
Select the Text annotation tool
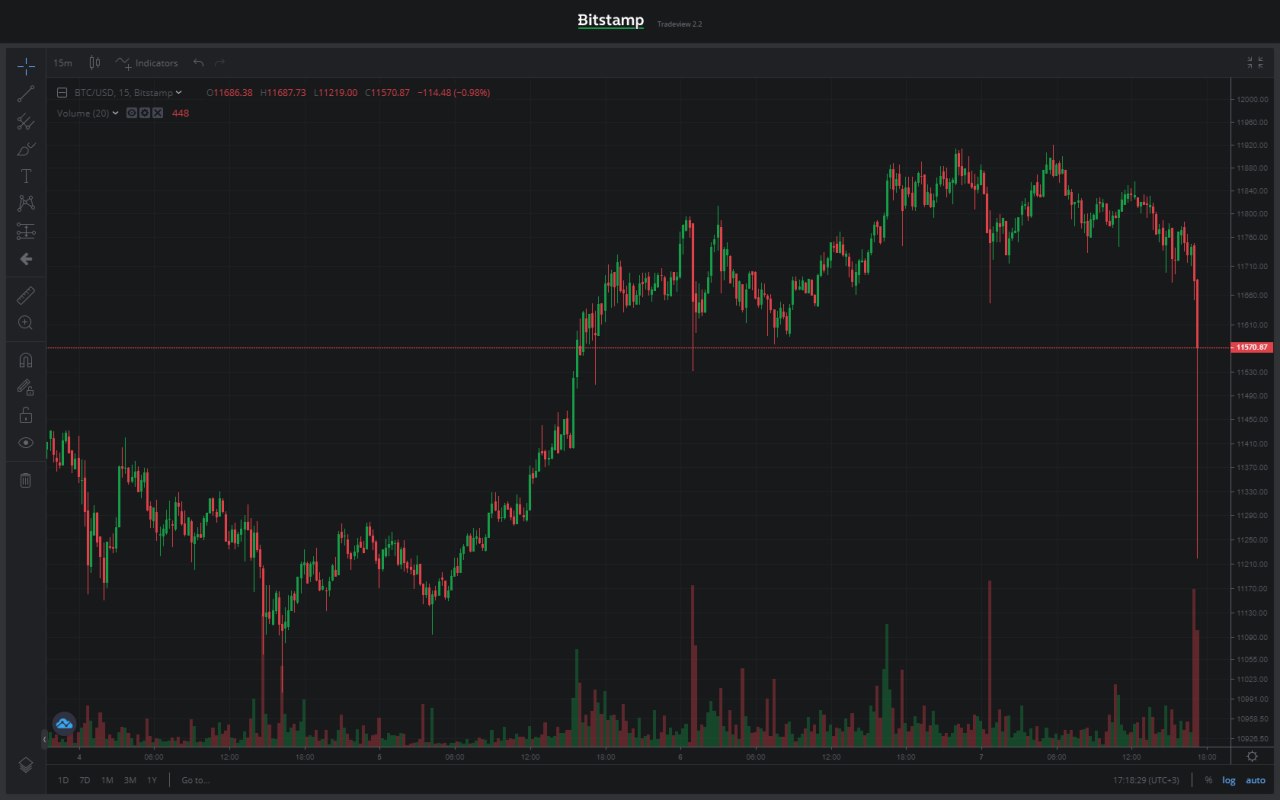point(26,176)
